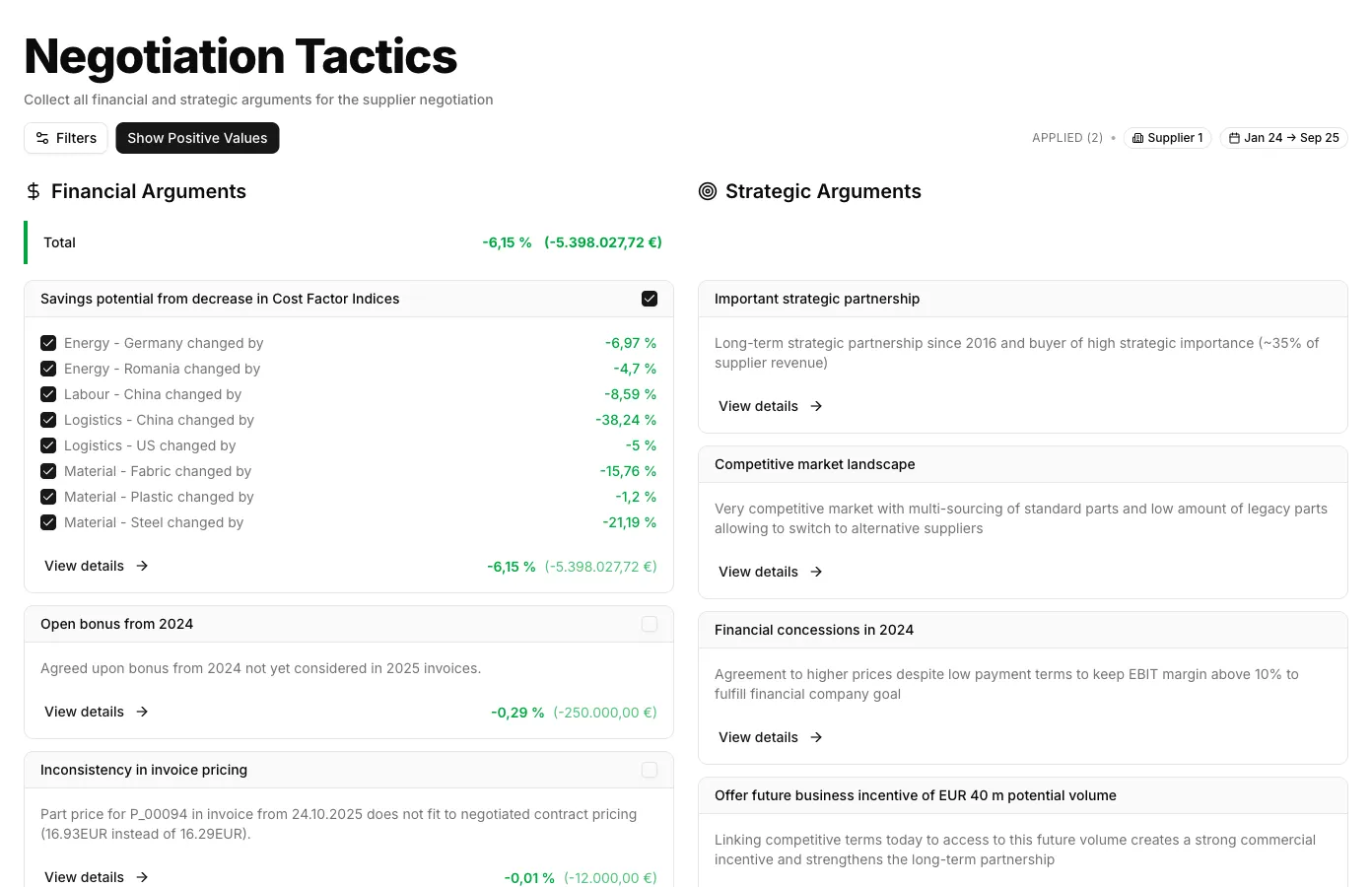
Task: Click the green Total bar indicator
Action: 25,242
